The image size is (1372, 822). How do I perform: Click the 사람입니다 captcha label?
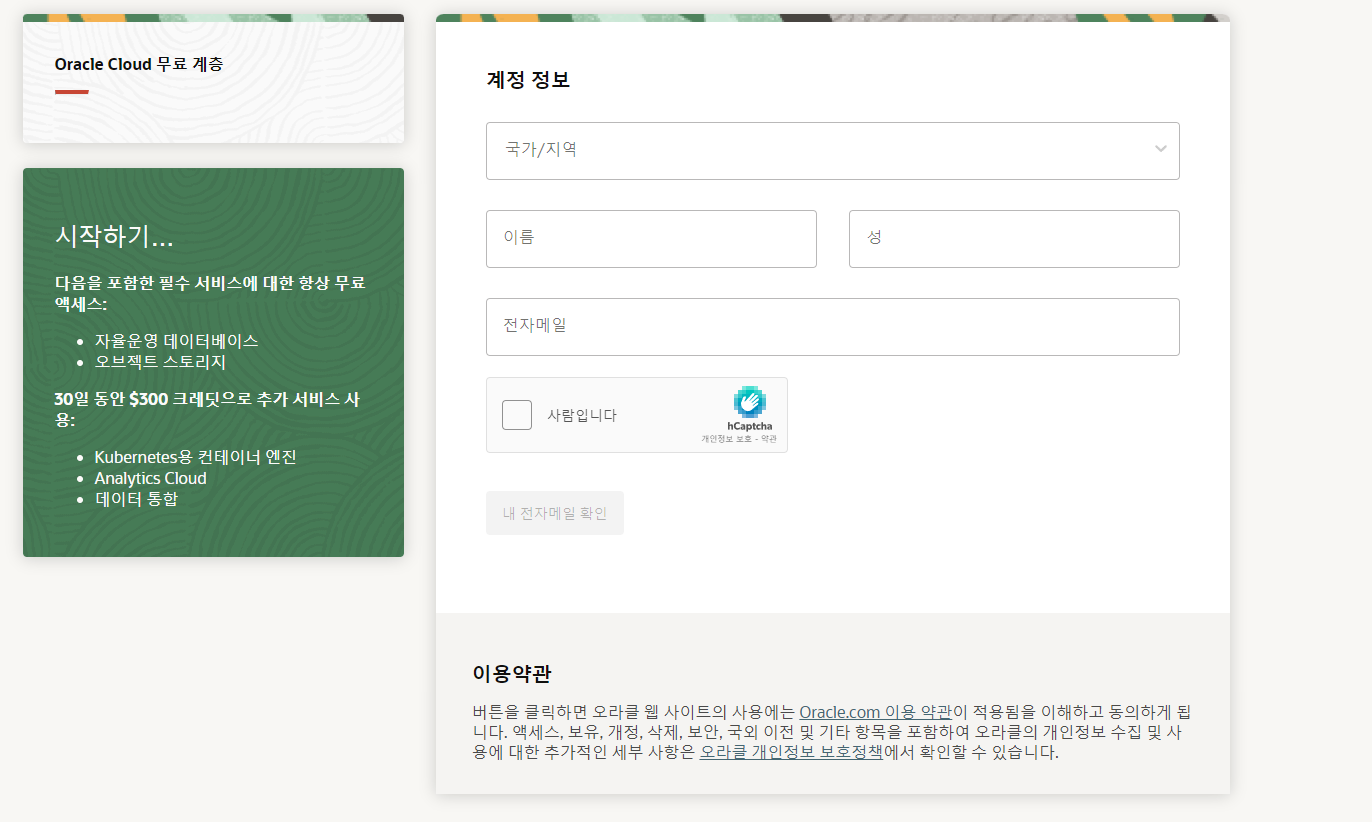[x=582, y=416]
